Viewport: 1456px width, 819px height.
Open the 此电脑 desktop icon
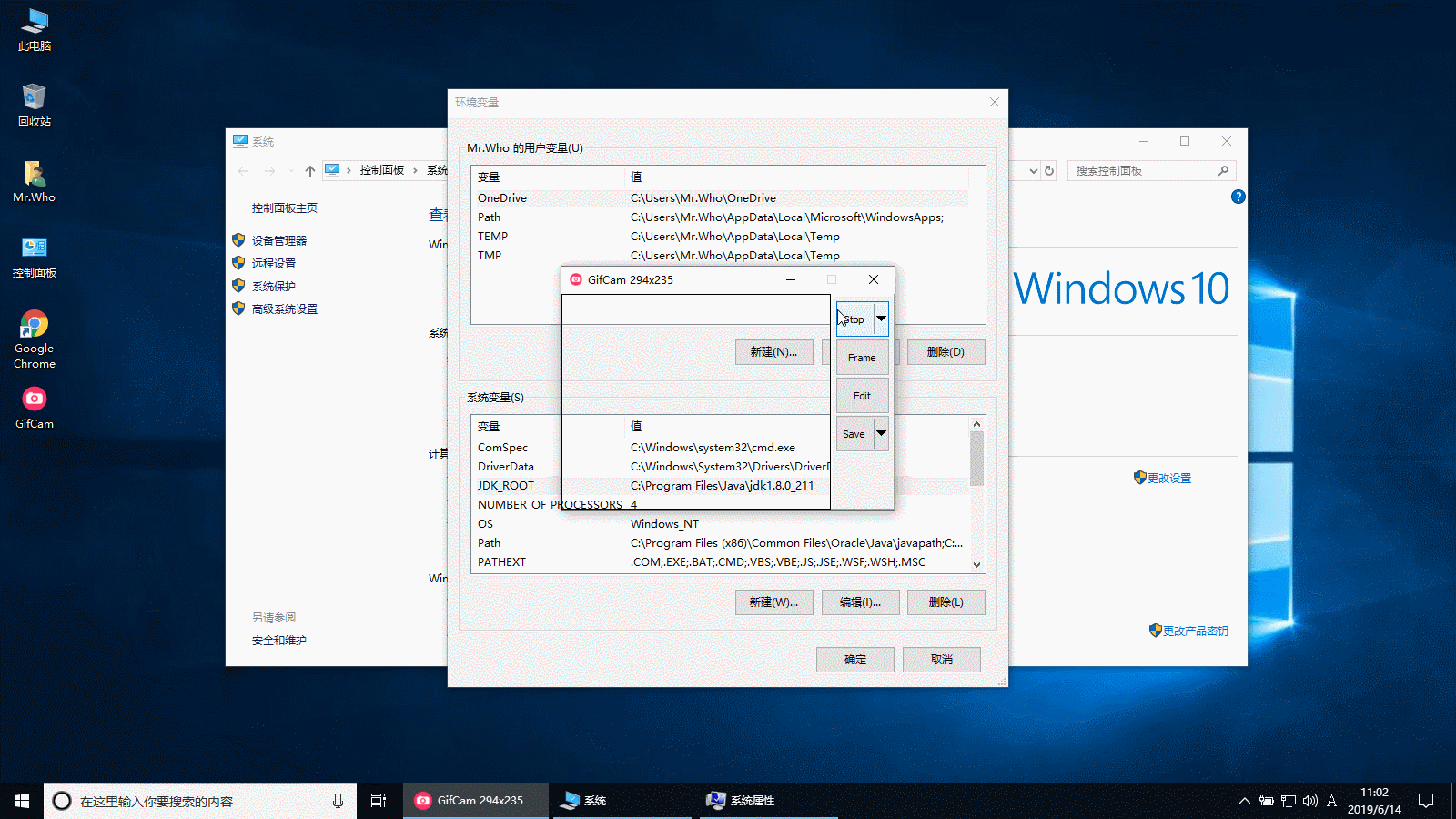[x=35, y=30]
